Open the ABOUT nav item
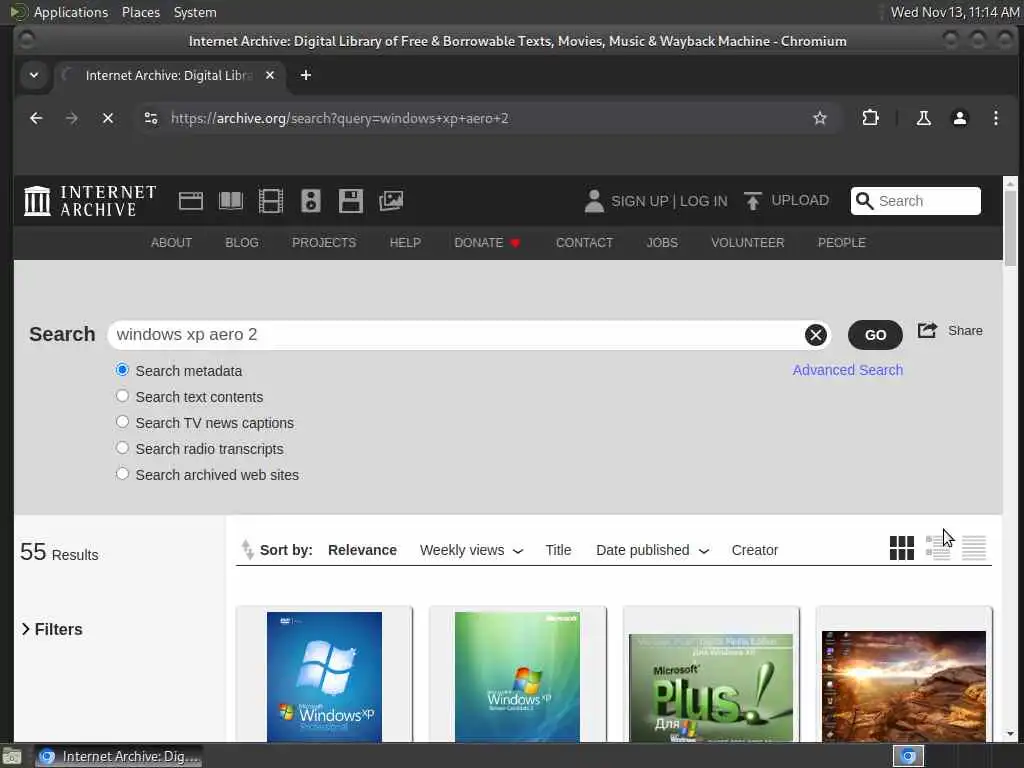Viewport: 1024px width, 768px height. 171,242
